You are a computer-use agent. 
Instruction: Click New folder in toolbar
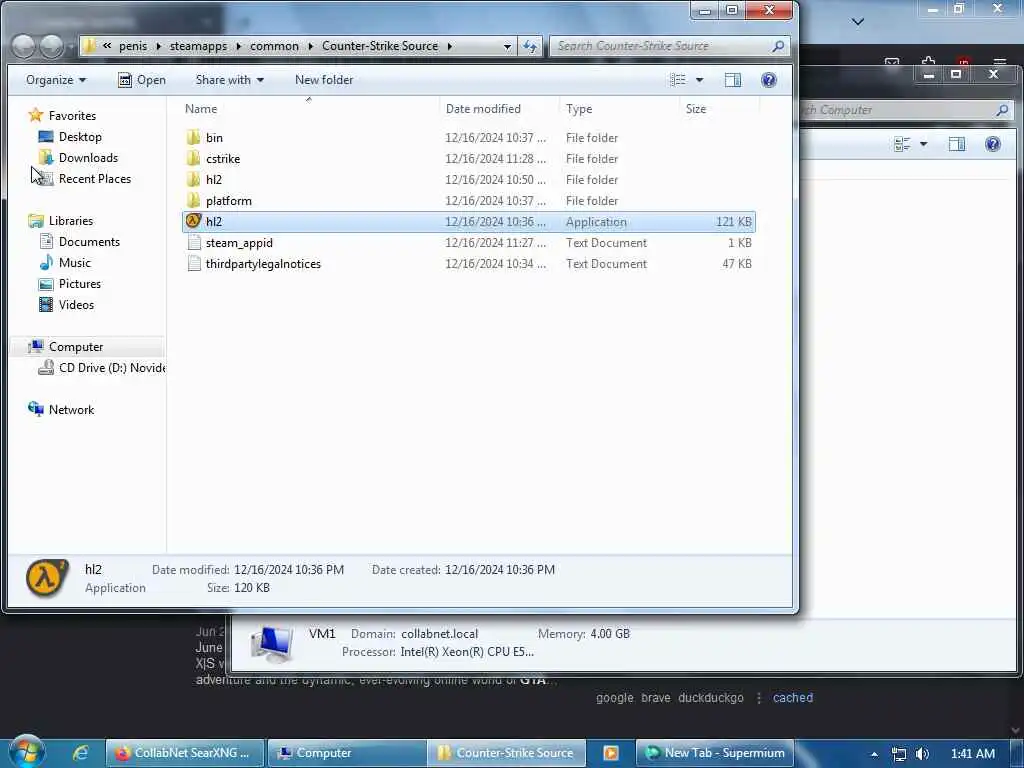(324, 80)
